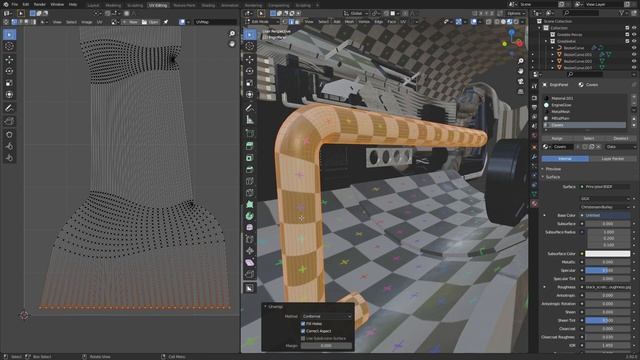Image resolution: width=640 pixels, height=360 pixels.
Task: Open the Unwrap Method dropdown
Action: point(327,316)
